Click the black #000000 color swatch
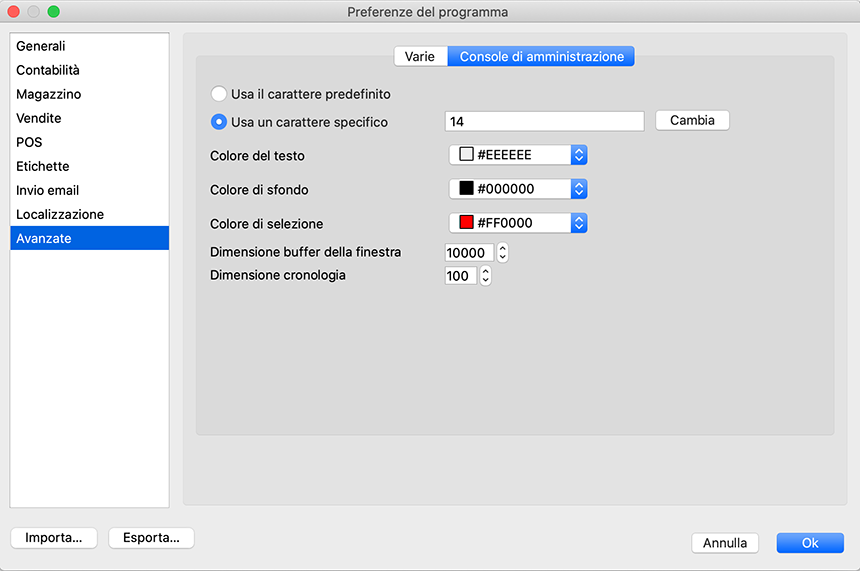The height and width of the screenshot is (571, 860). point(466,189)
